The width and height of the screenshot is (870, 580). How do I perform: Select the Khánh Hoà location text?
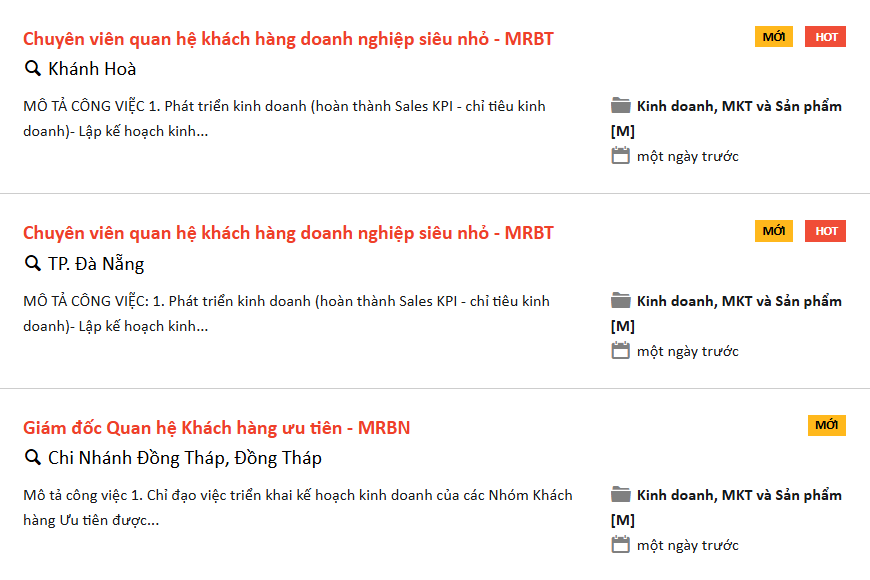[x=92, y=69]
